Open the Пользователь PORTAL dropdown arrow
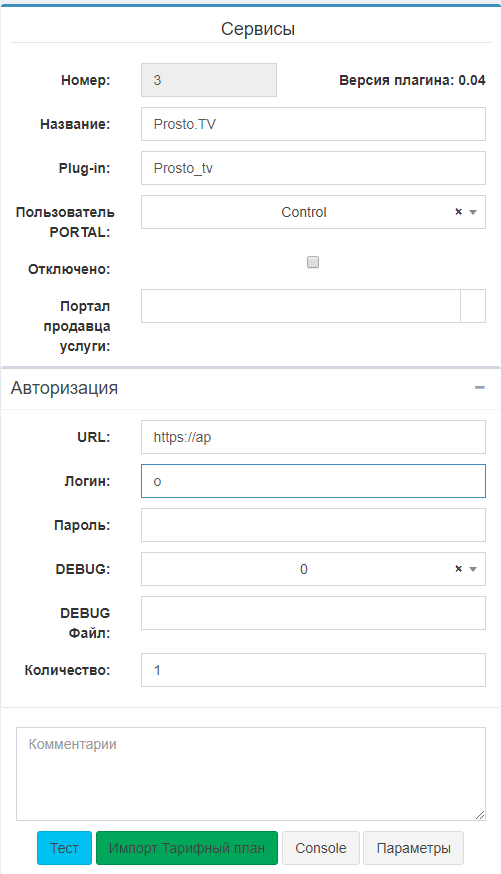The image size is (501, 874). coord(473,212)
